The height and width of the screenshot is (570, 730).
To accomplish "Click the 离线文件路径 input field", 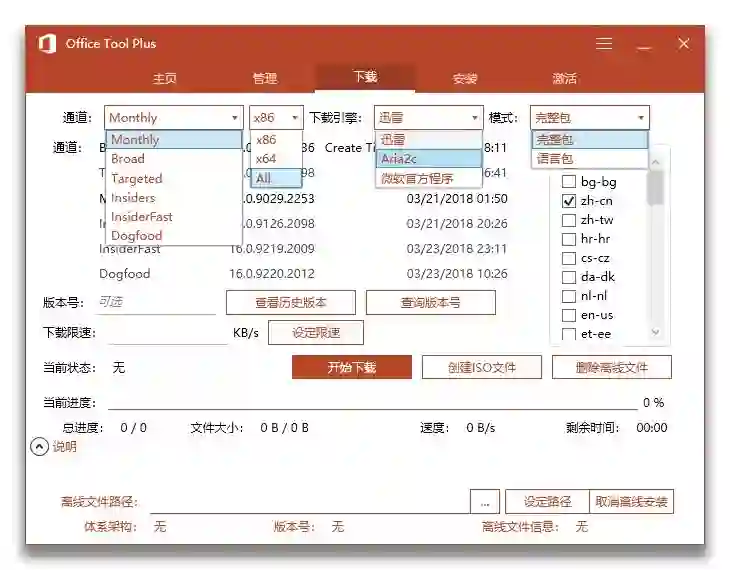I will click(x=309, y=502).
